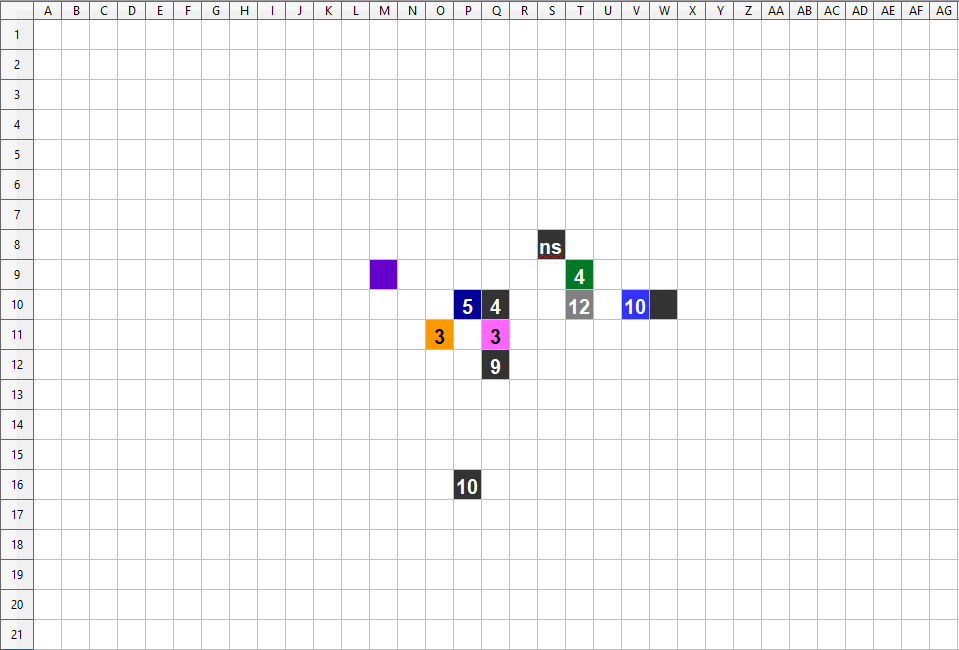Click the column M header
The image size is (959, 650).
click(x=383, y=10)
